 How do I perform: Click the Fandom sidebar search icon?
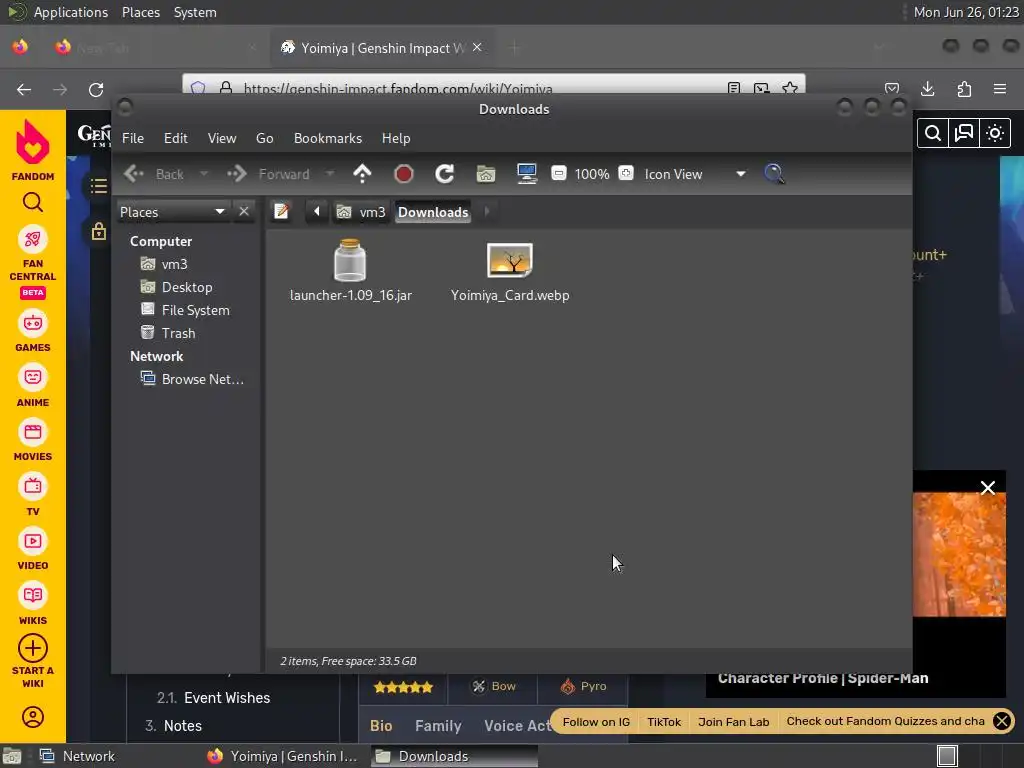point(33,203)
